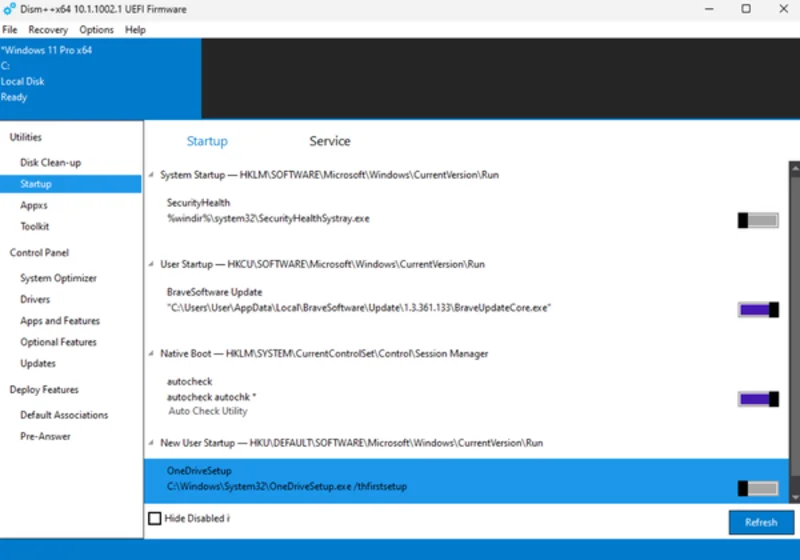
Task: Disable the BraveSoftware Update startup switch
Action: (758, 310)
